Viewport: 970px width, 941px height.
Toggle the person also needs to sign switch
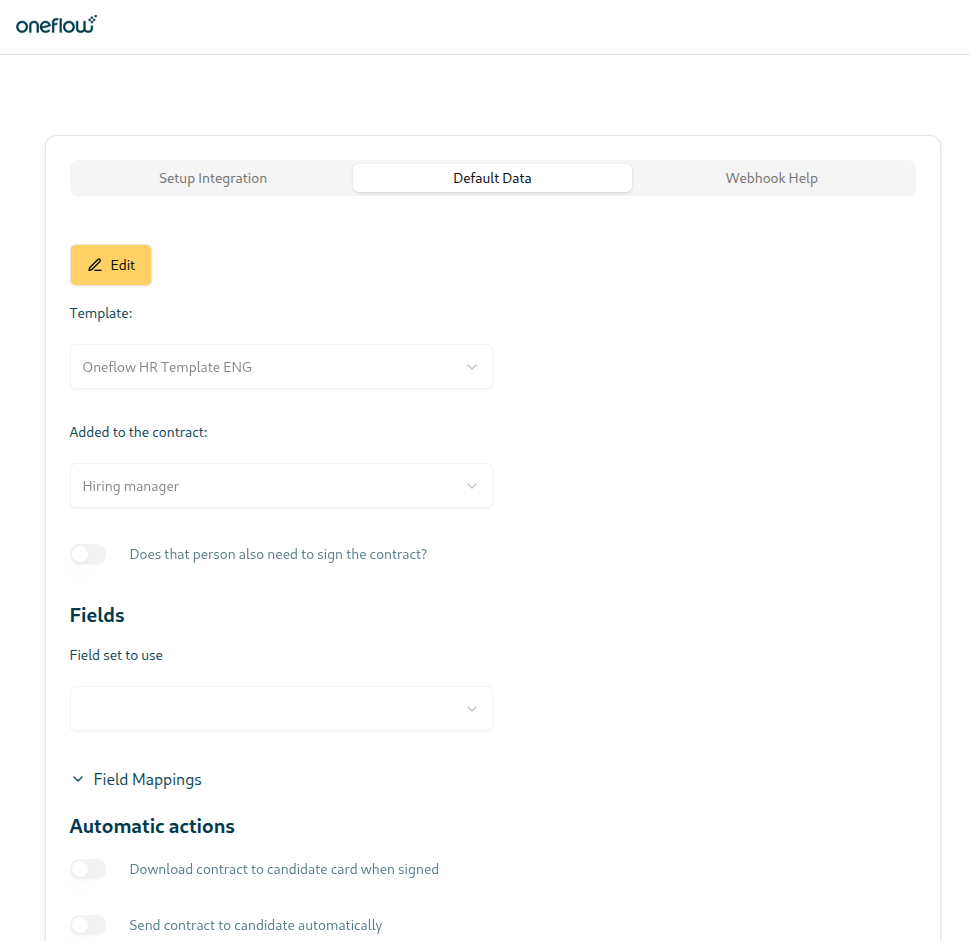pos(88,554)
